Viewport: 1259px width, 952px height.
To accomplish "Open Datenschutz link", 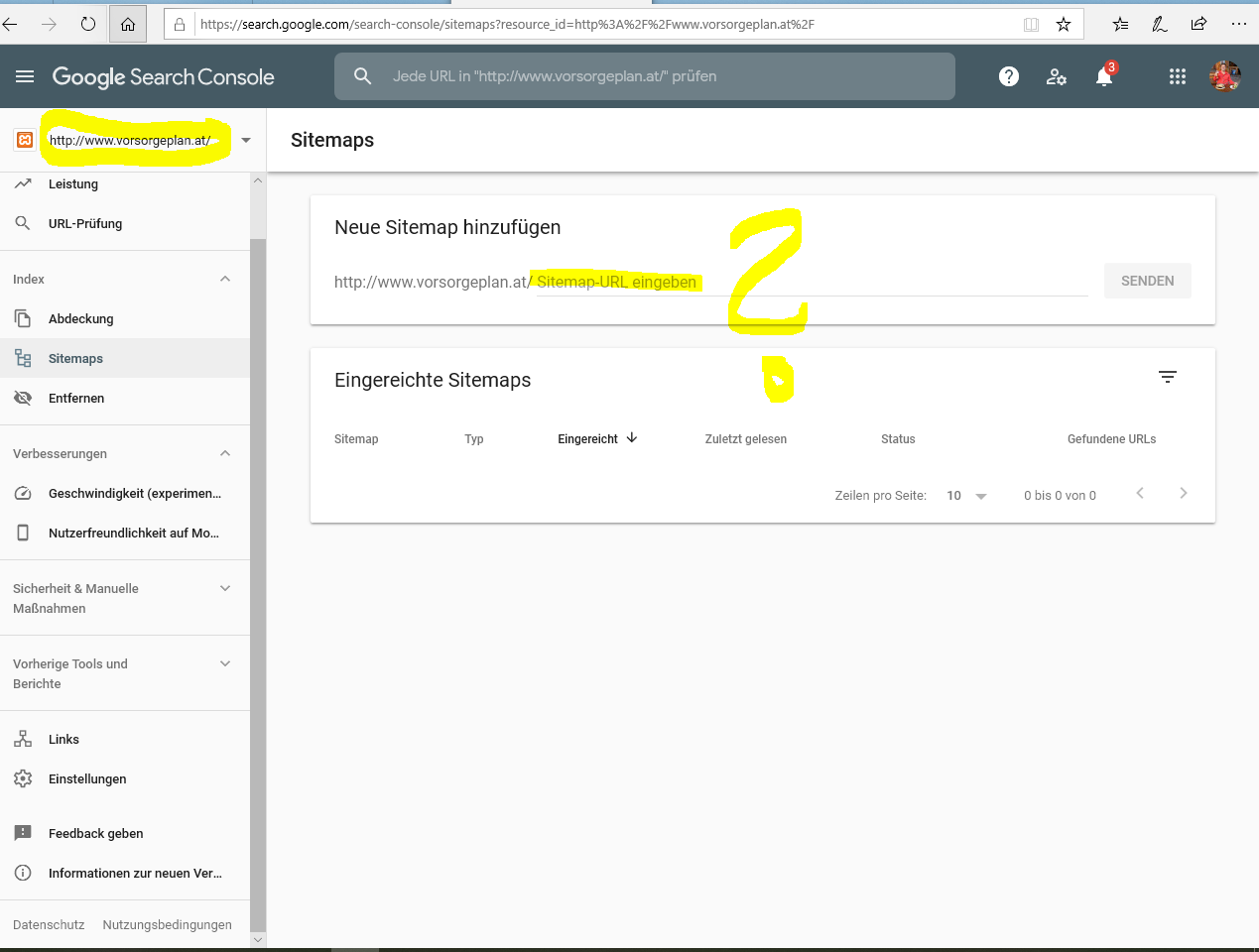I will pyautogui.click(x=49, y=924).
